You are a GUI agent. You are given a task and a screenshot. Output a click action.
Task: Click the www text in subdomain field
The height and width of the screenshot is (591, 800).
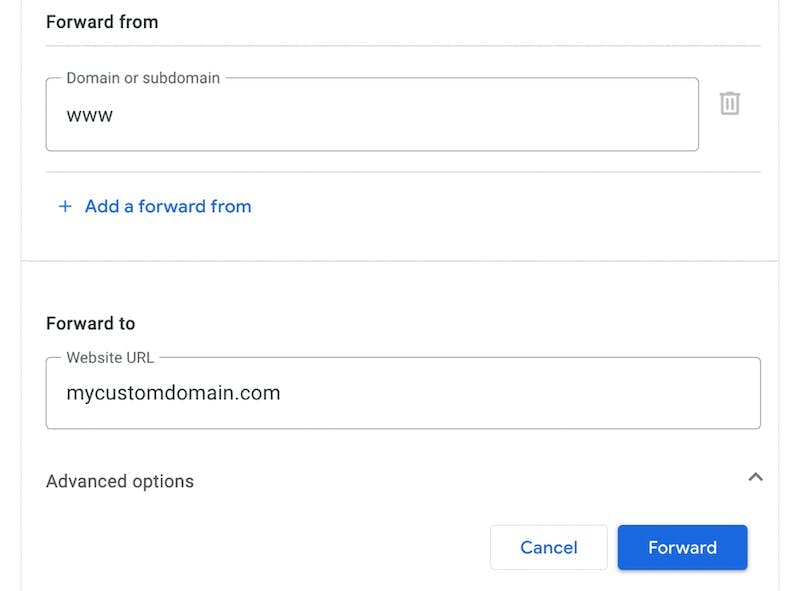click(90, 115)
